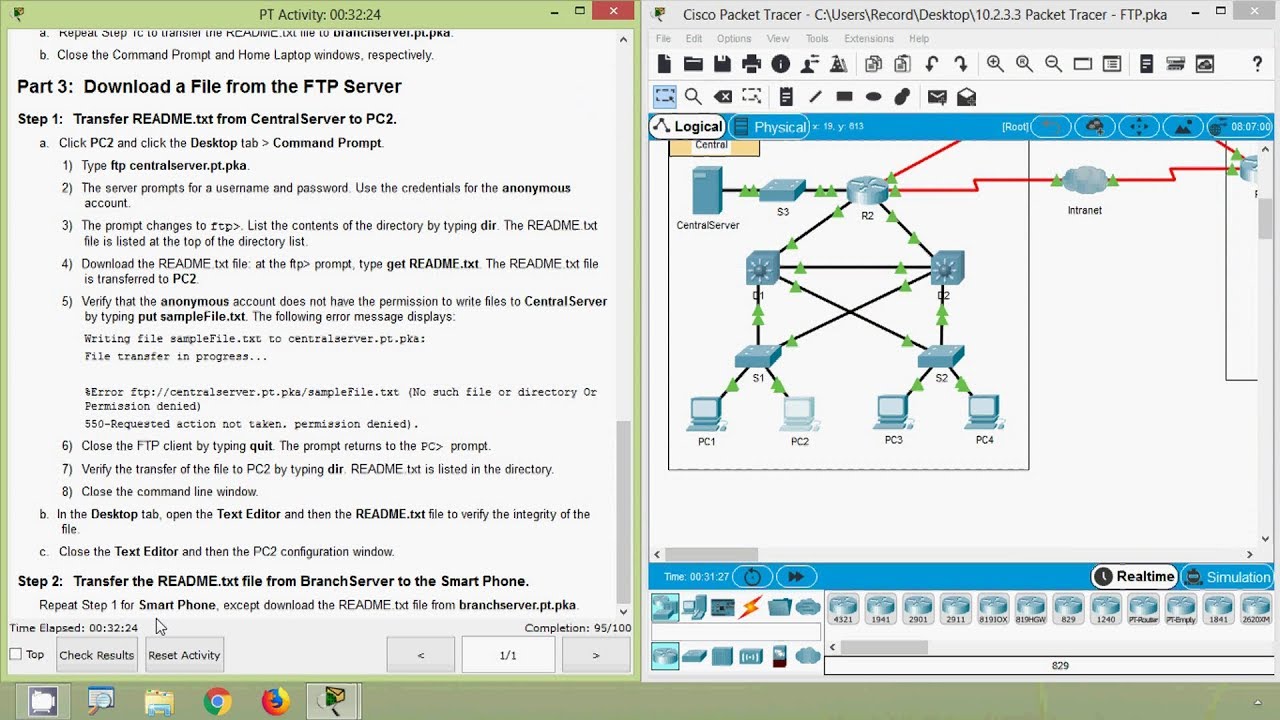Screen dimensions: 1280x720
Task: Select the End Devices category icon
Action: (x=693, y=606)
